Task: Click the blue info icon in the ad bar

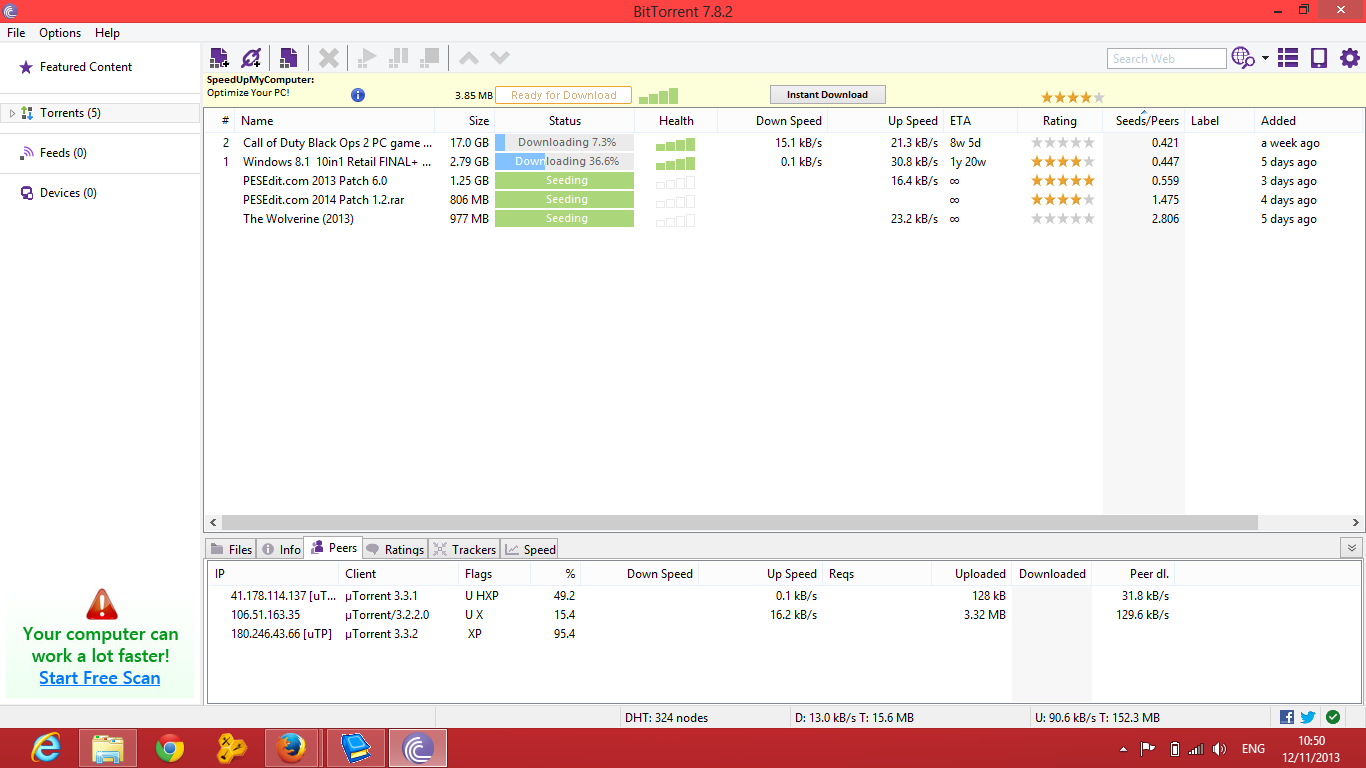Action: (358, 95)
